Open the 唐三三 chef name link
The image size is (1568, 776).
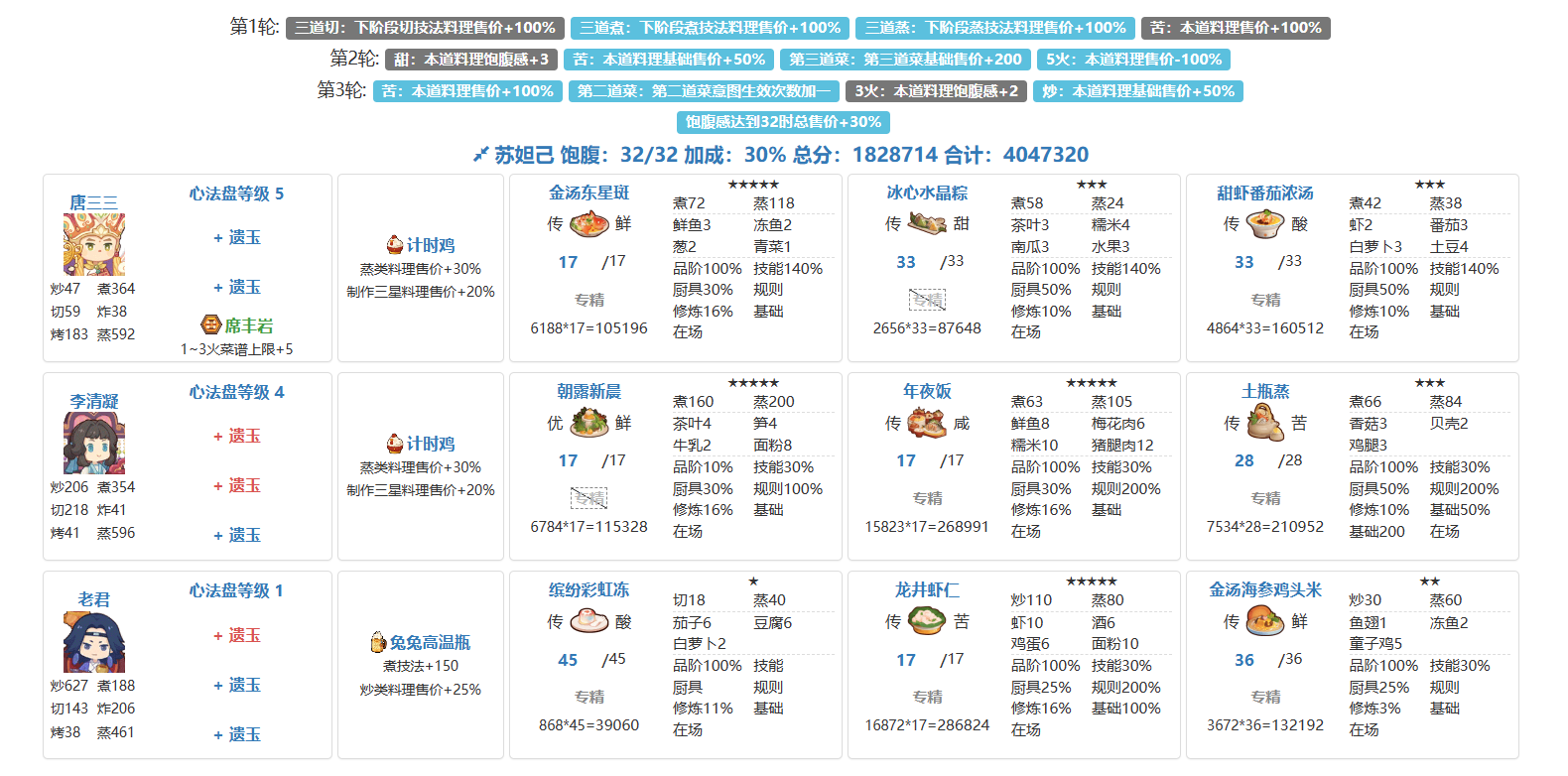coord(93,202)
